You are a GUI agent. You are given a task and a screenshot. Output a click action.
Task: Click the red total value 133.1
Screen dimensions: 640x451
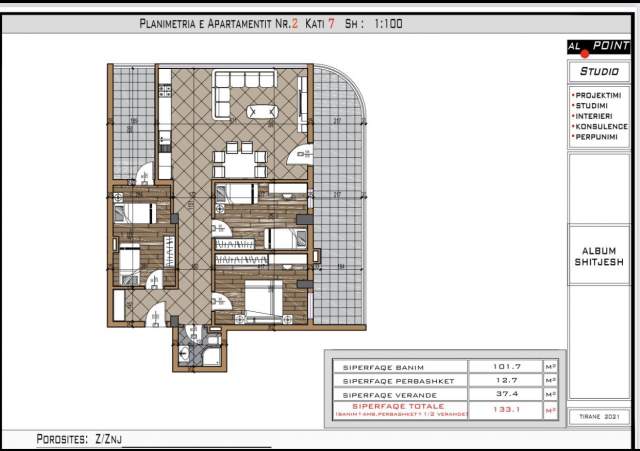507,409
